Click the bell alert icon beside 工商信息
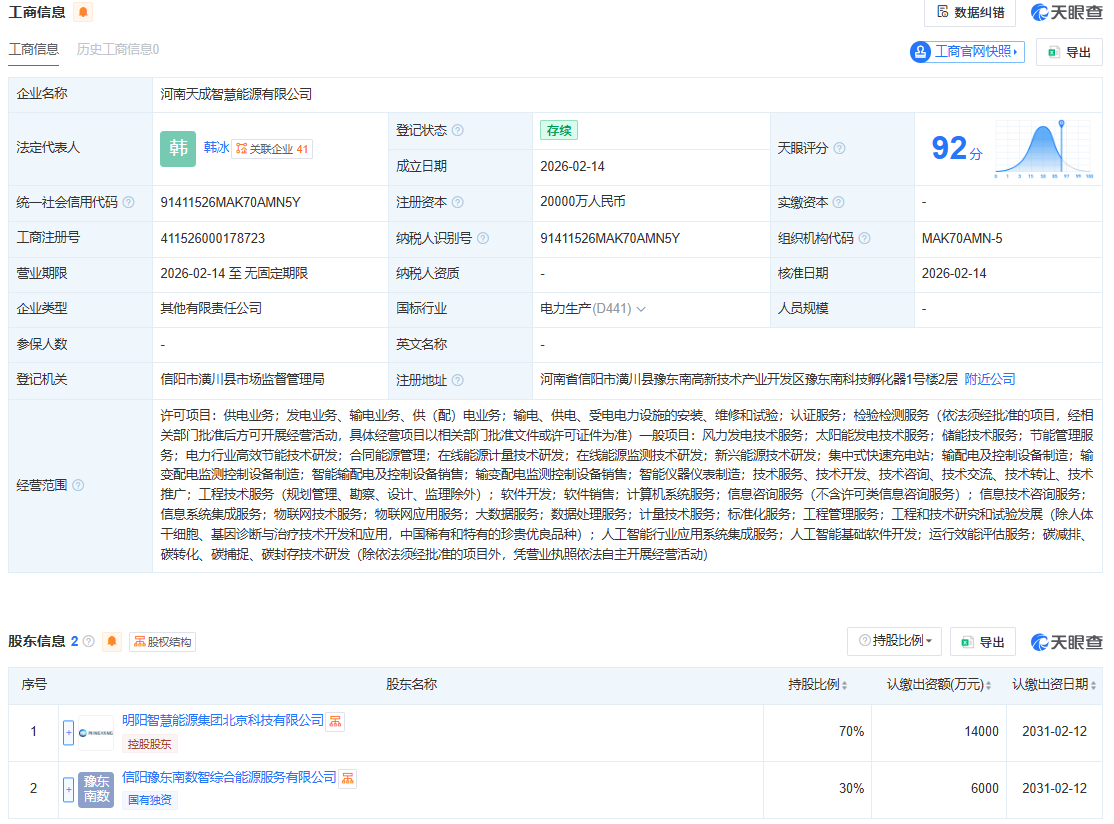 click(84, 13)
